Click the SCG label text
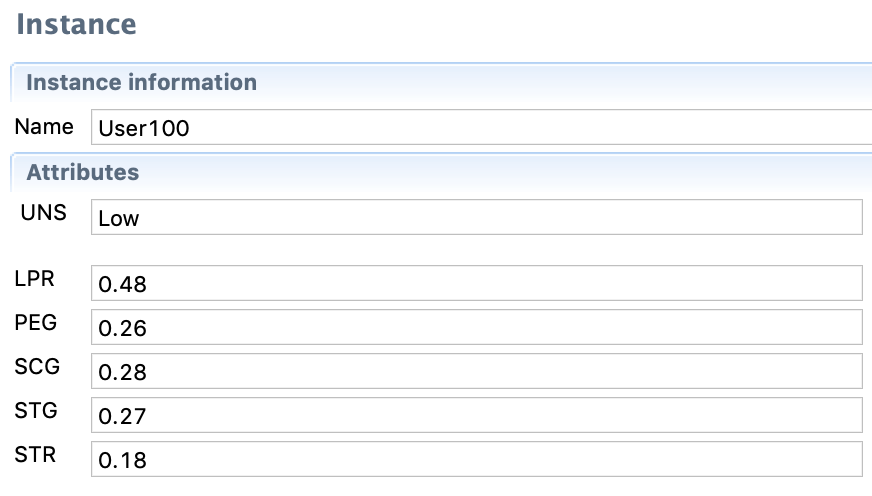Image resolution: width=872 pixels, height=496 pixels. [37, 367]
